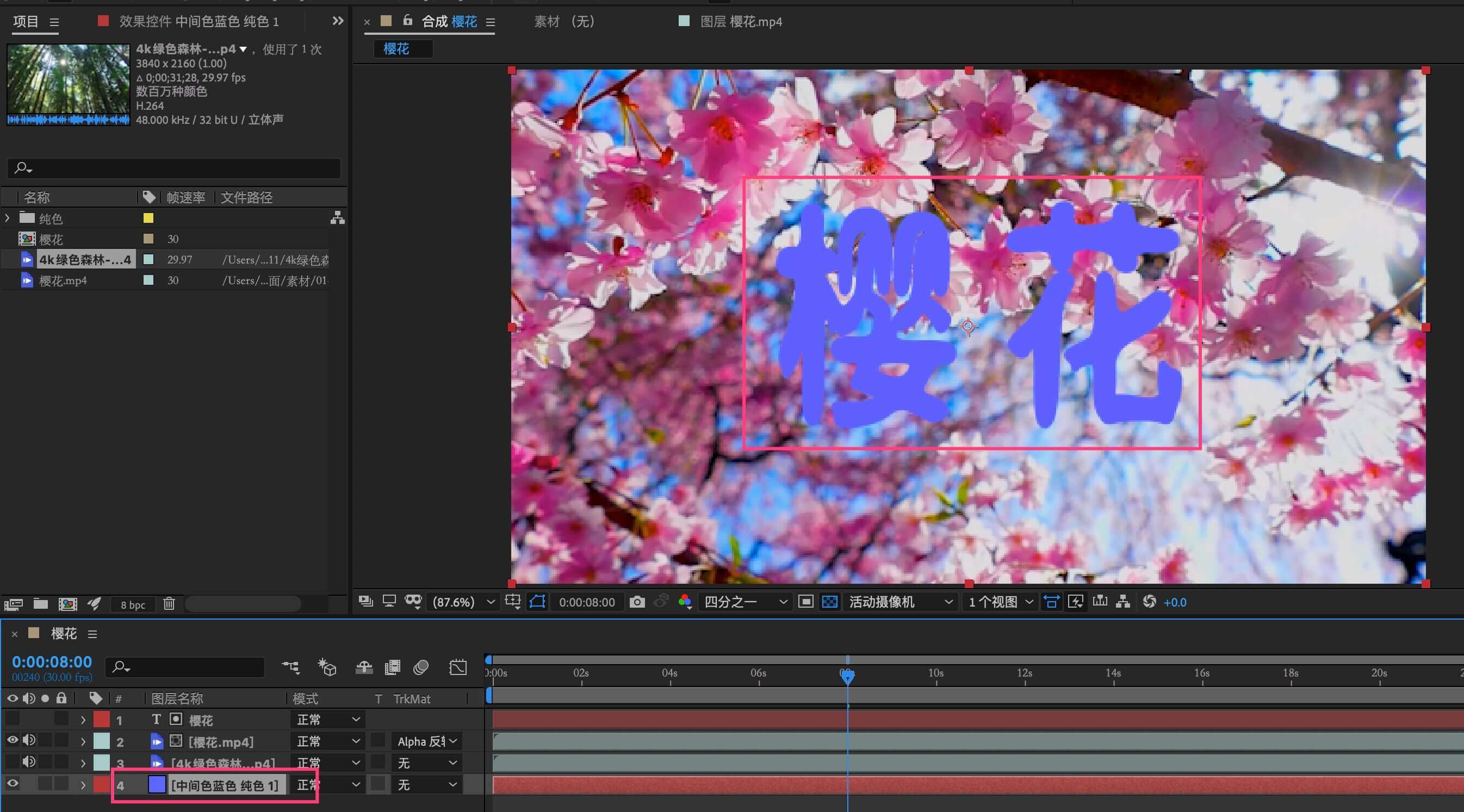Screen dimensions: 1464x812
Task: Hide the 樱花.mp4 layer with eye toggle
Action: (x=12, y=740)
